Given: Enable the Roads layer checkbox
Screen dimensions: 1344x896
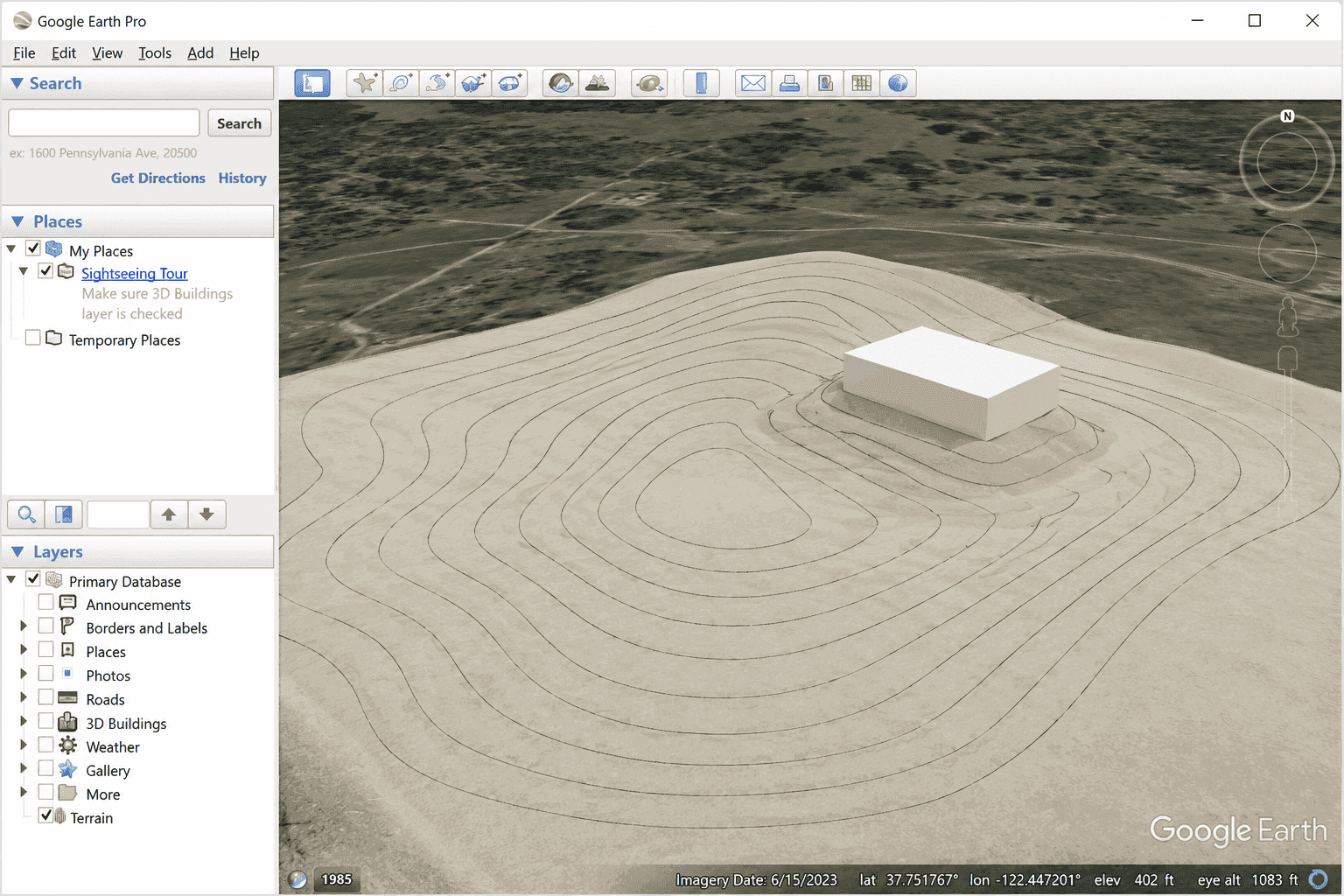Looking at the screenshot, I should pyautogui.click(x=46, y=697).
